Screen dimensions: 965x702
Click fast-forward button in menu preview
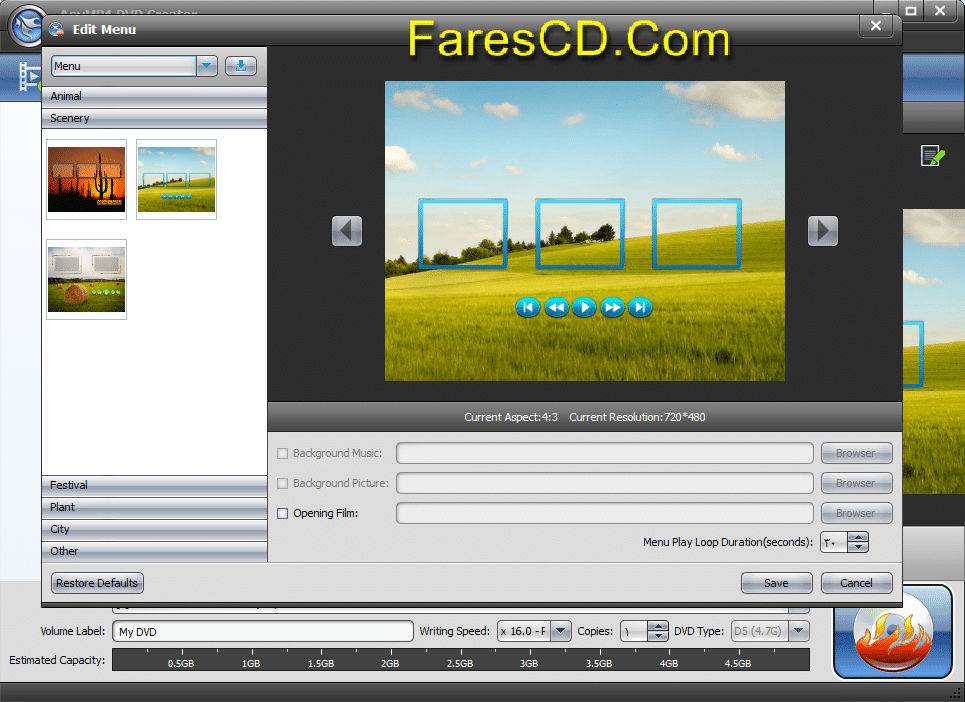pyautogui.click(x=612, y=307)
